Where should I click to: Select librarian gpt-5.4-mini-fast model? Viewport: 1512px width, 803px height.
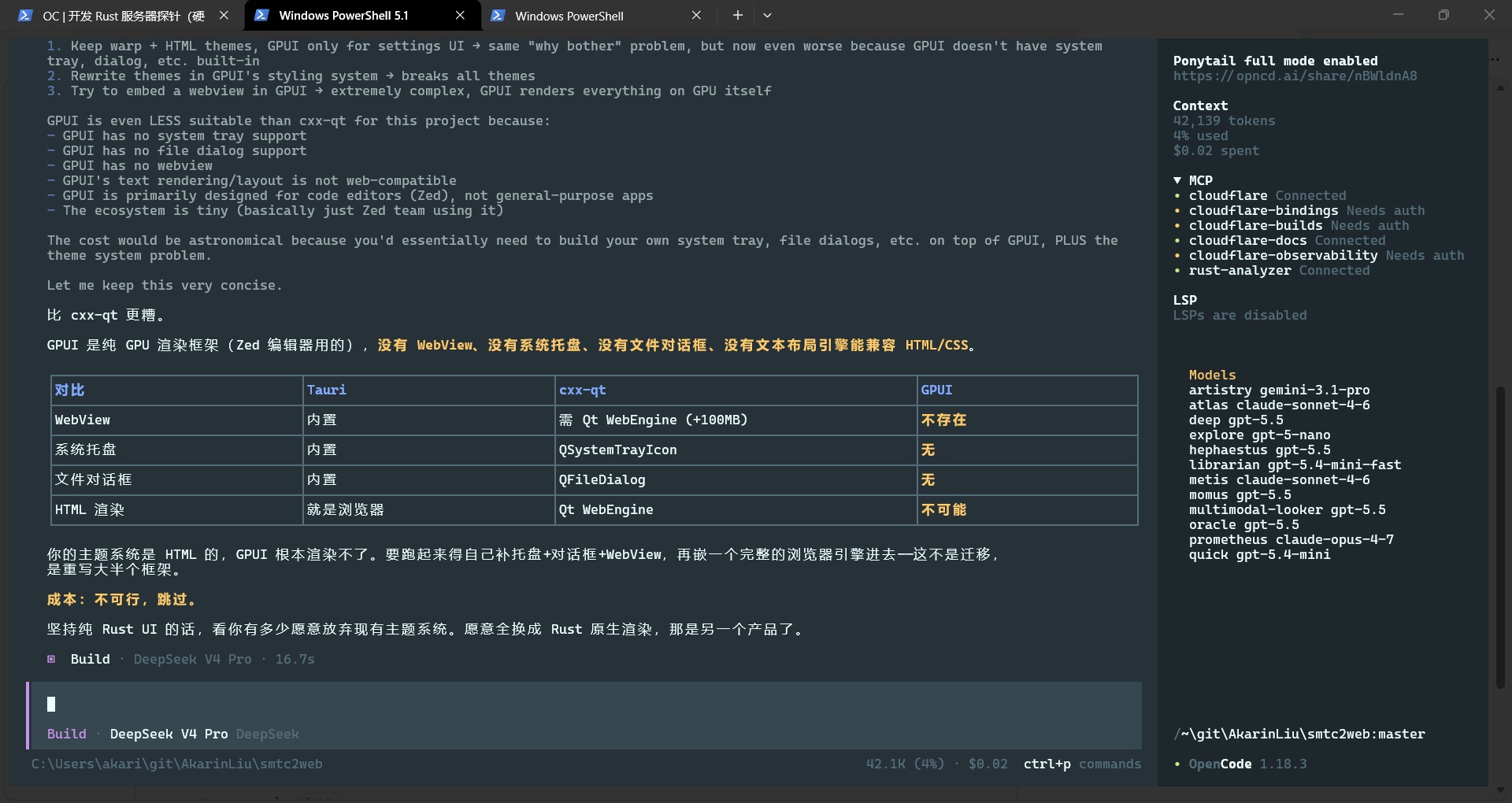pyautogui.click(x=1295, y=465)
